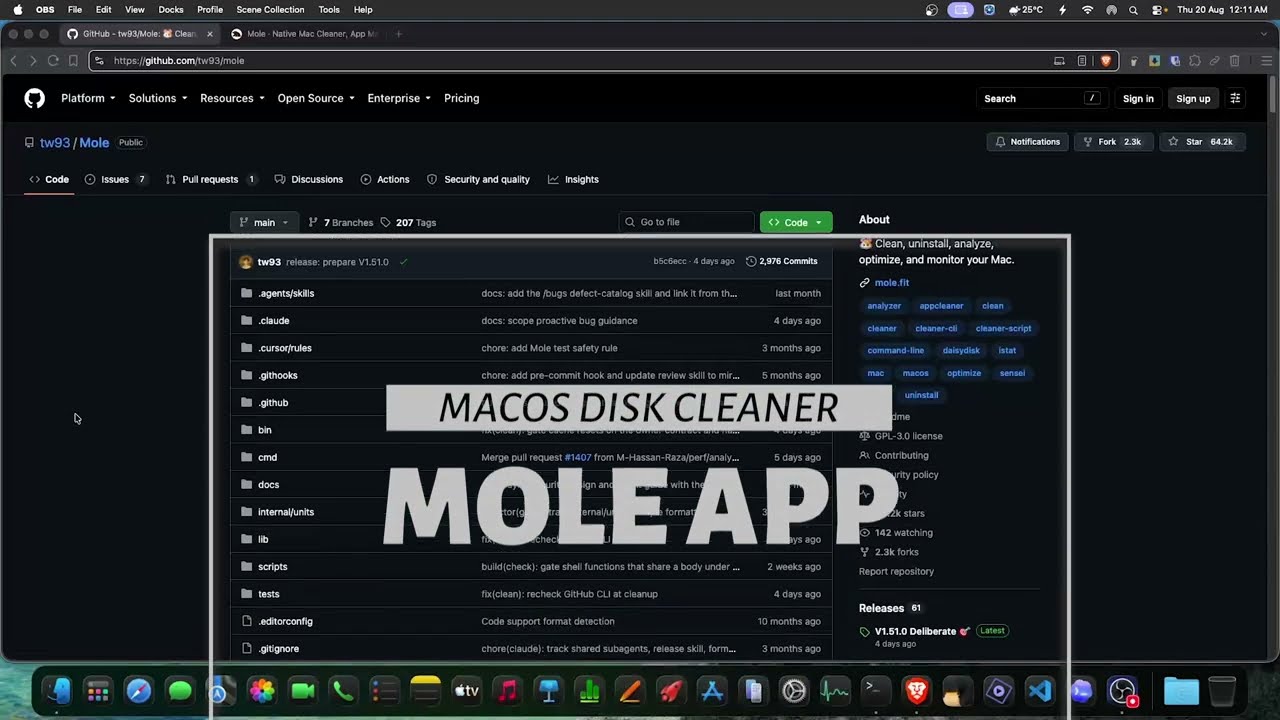Click the reload page icon

pyautogui.click(x=53, y=61)
